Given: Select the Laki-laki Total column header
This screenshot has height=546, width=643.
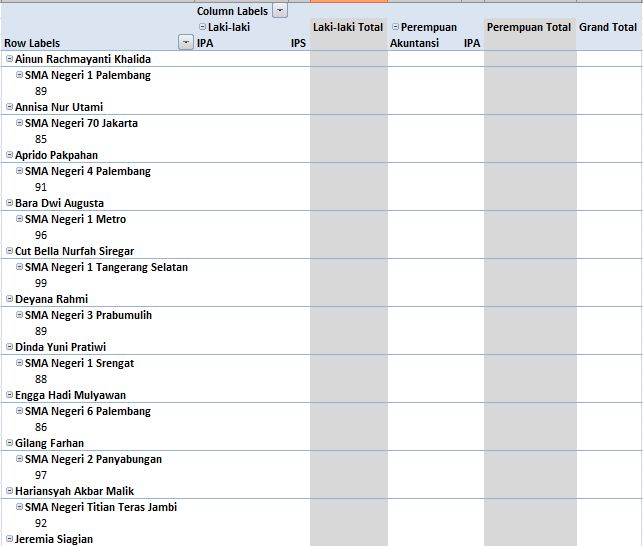Looking at the screenshot, I should [348, 27].
